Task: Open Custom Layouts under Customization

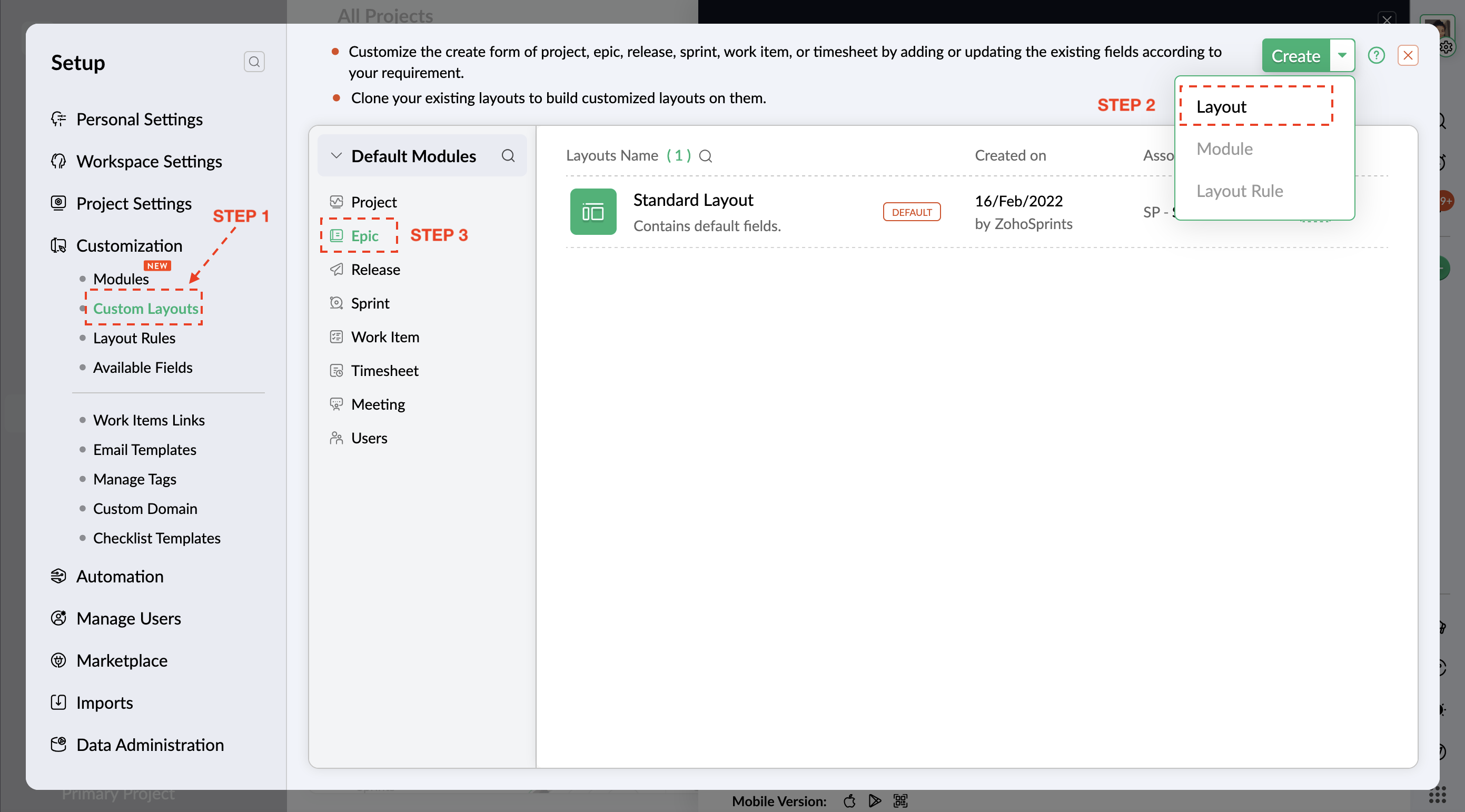Action: [145, 308]
